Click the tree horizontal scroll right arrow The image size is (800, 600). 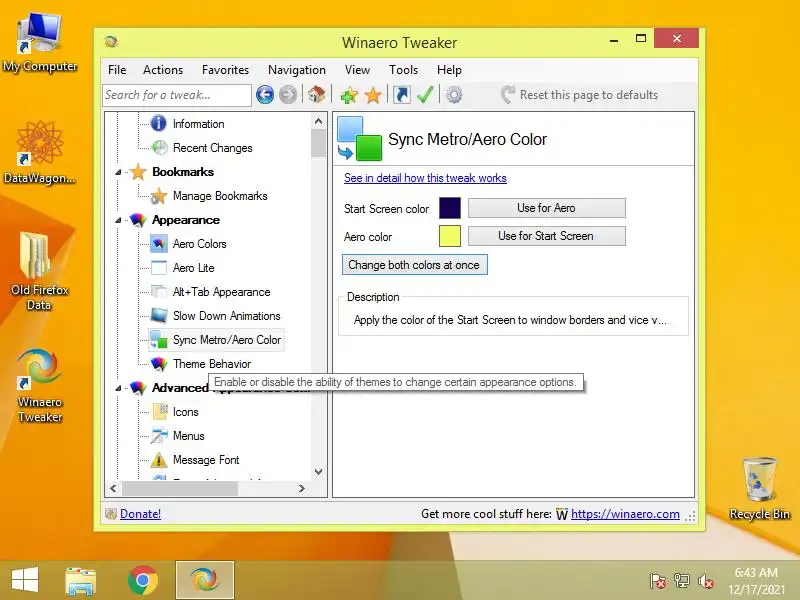302,488
